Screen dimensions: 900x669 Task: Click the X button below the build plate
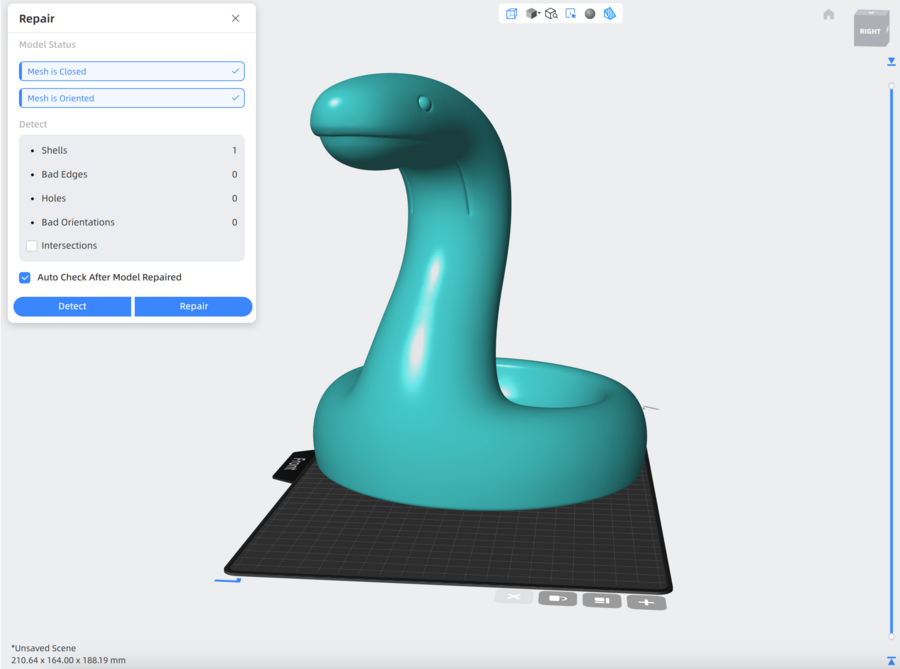click(514, 597)
